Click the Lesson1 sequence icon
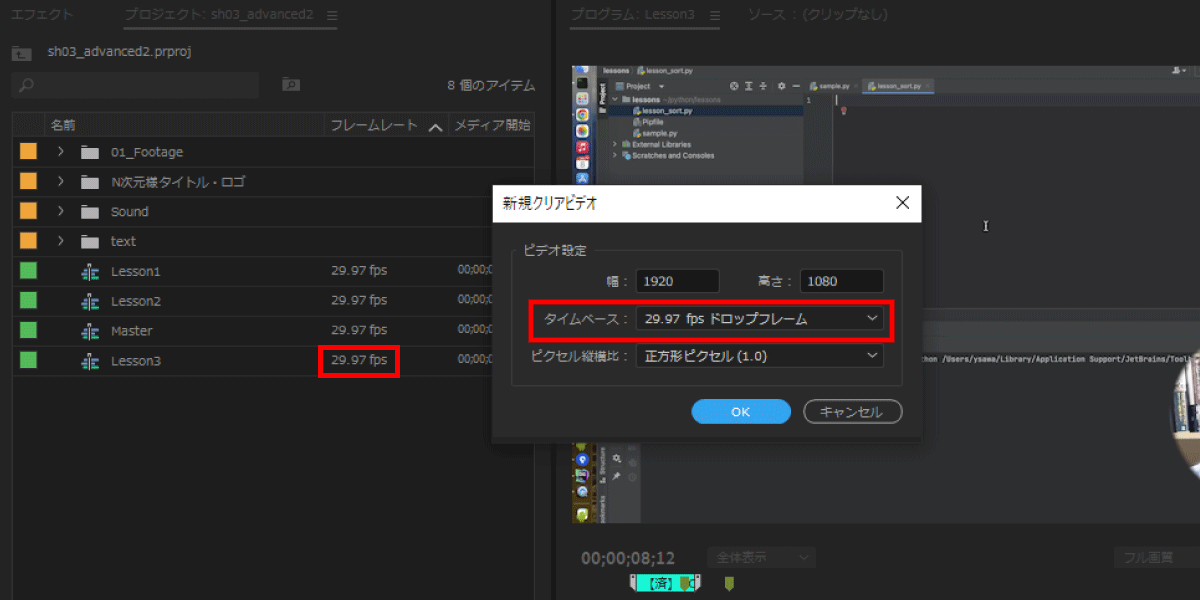The width and height of the screenshot is (1200, 600). [90, 272]
